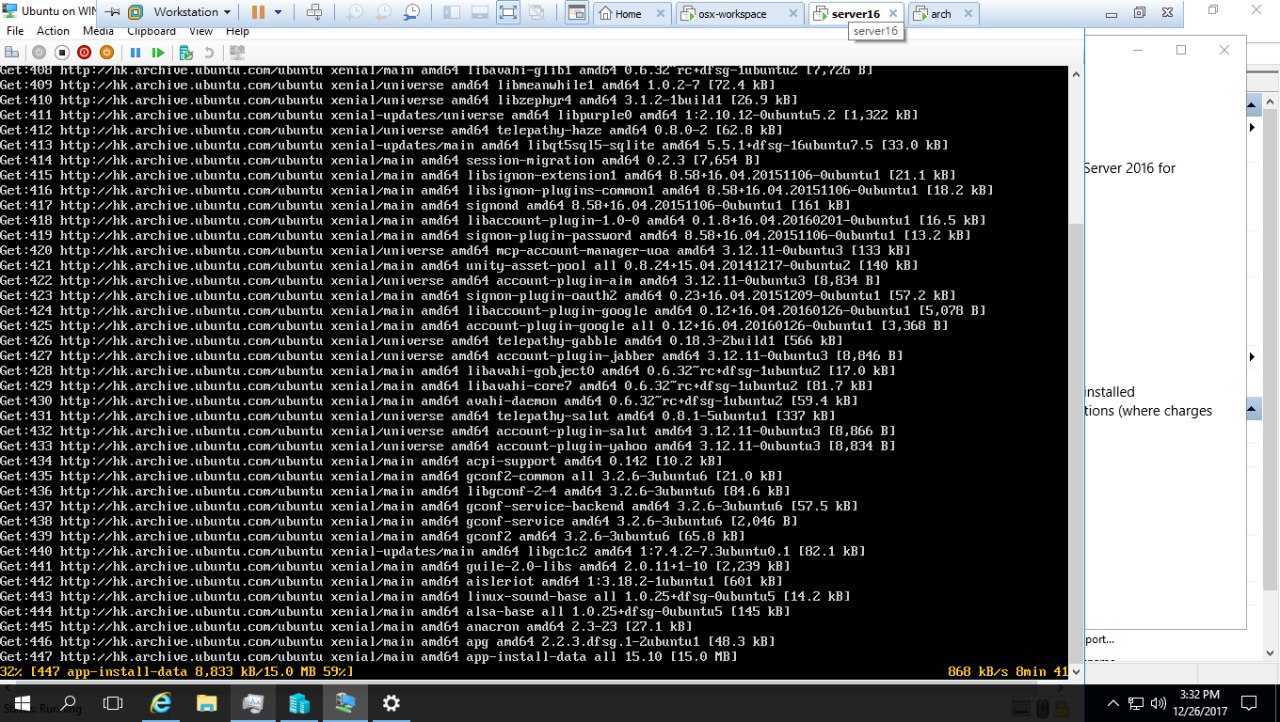Click the console view icon
1280x722 pixels.
576,13
